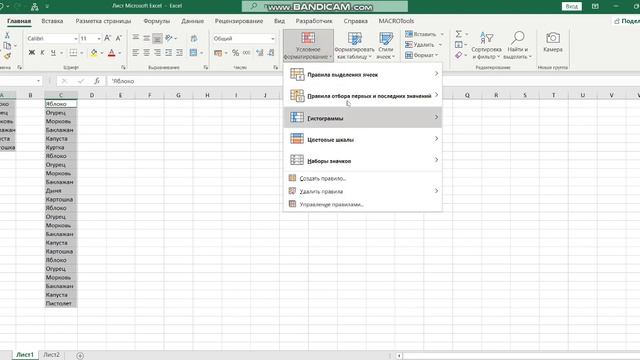The image size is (640, 360).
Task: Open the Наборы значков submenu
Action: click(362, 160)
